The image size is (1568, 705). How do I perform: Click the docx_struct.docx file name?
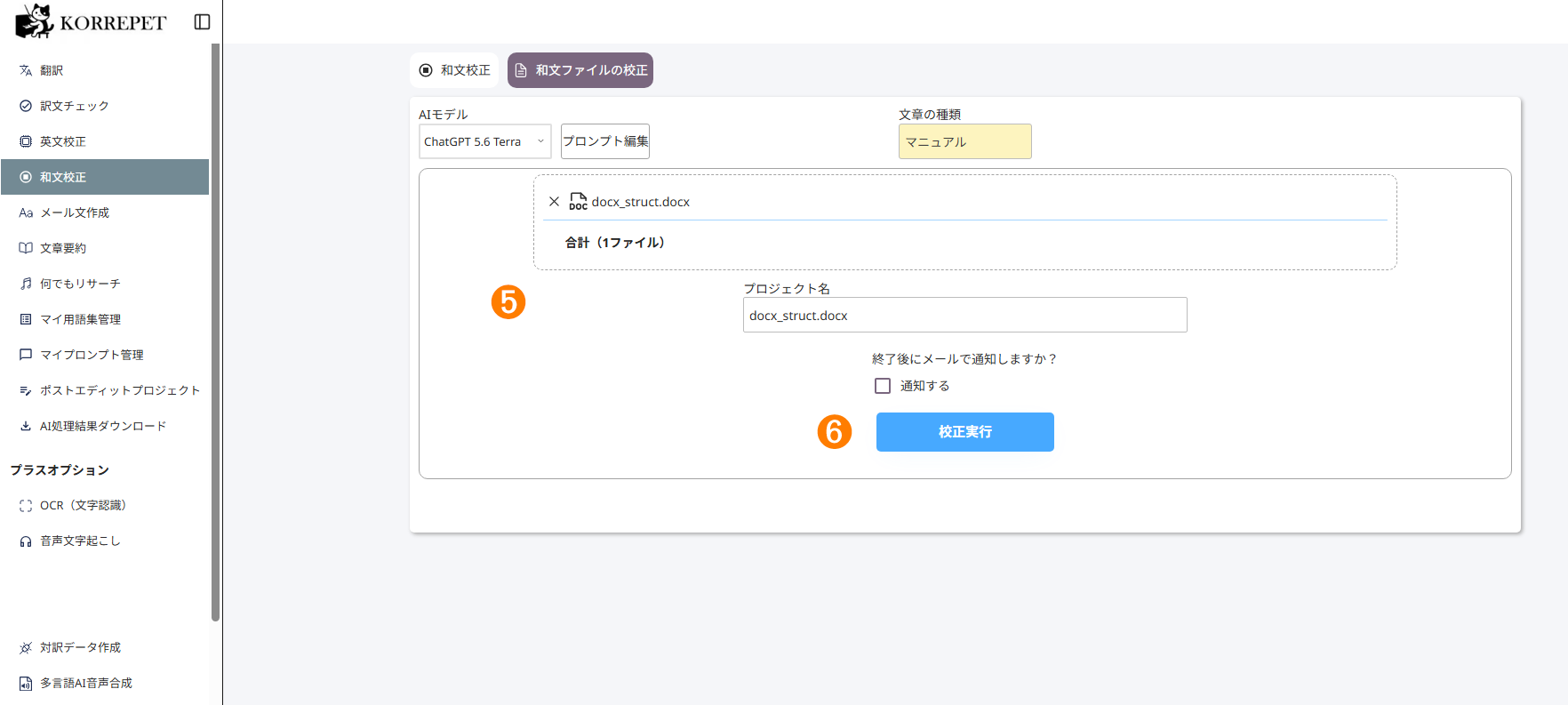point(641,202)
